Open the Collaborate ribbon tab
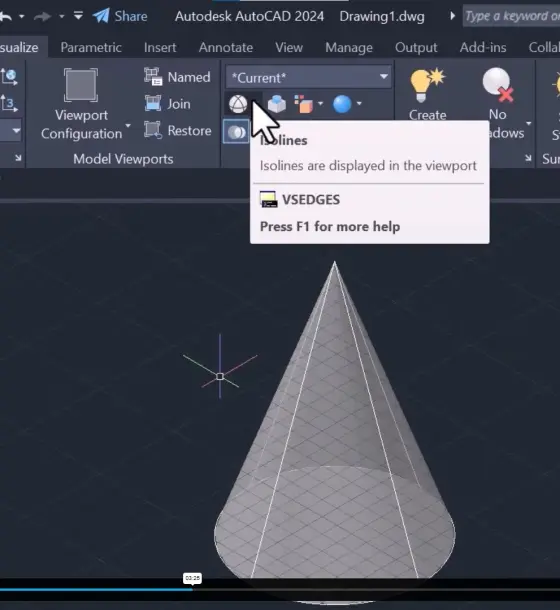This screenshot has height=610, width=560. [x=544, y=47]
